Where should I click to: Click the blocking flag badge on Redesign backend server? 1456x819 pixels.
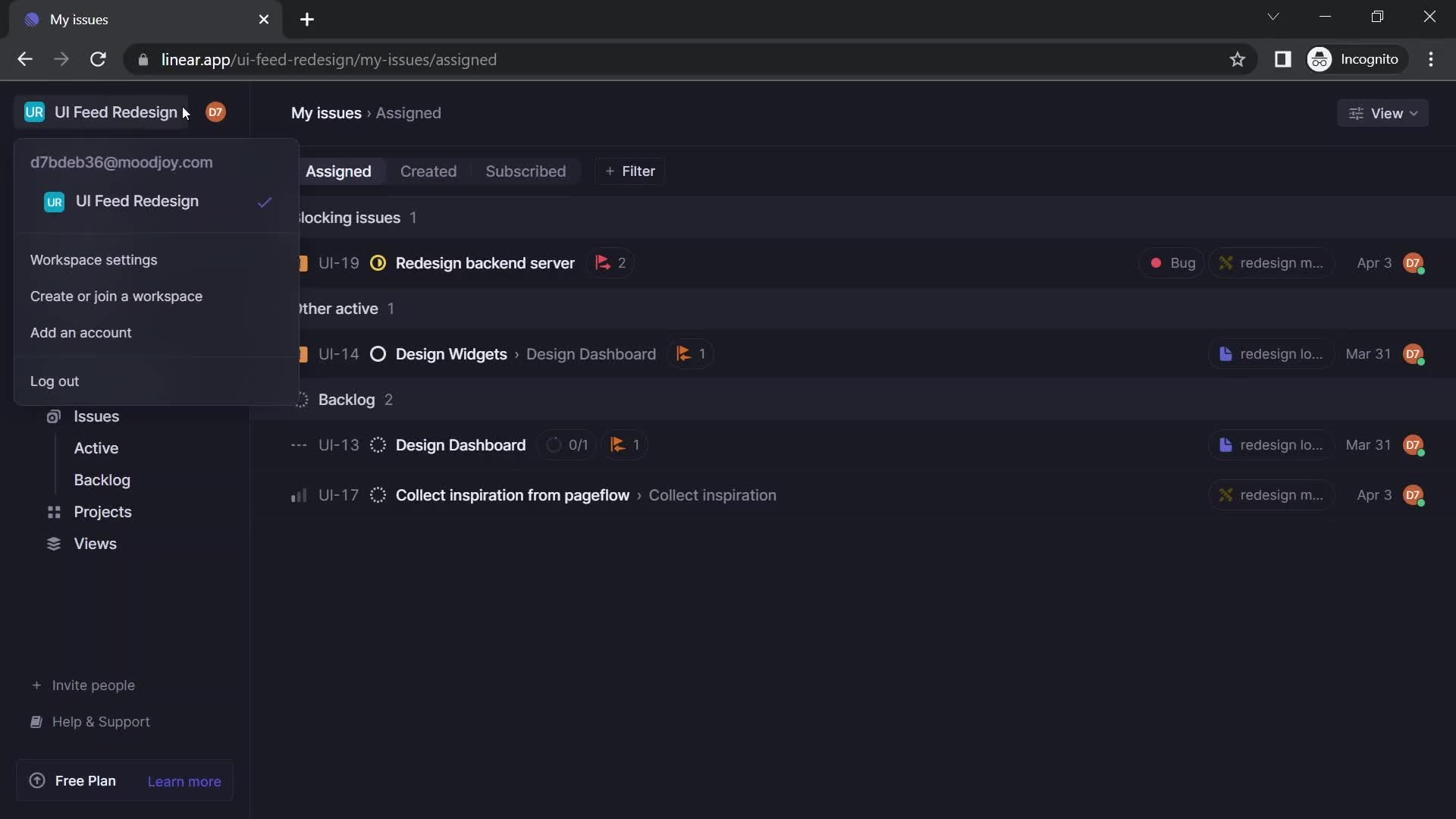click(610, 263)
